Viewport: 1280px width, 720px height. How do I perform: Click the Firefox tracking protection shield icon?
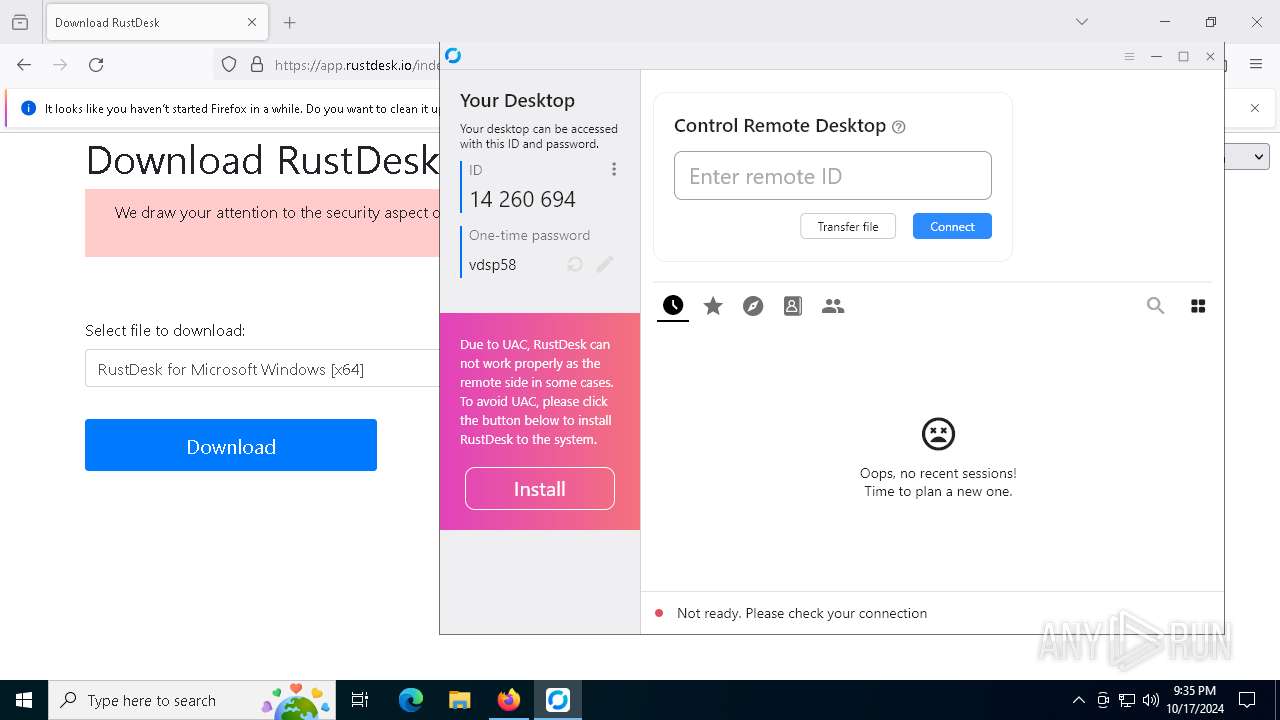pyautogui.click(x=229, y=64)
